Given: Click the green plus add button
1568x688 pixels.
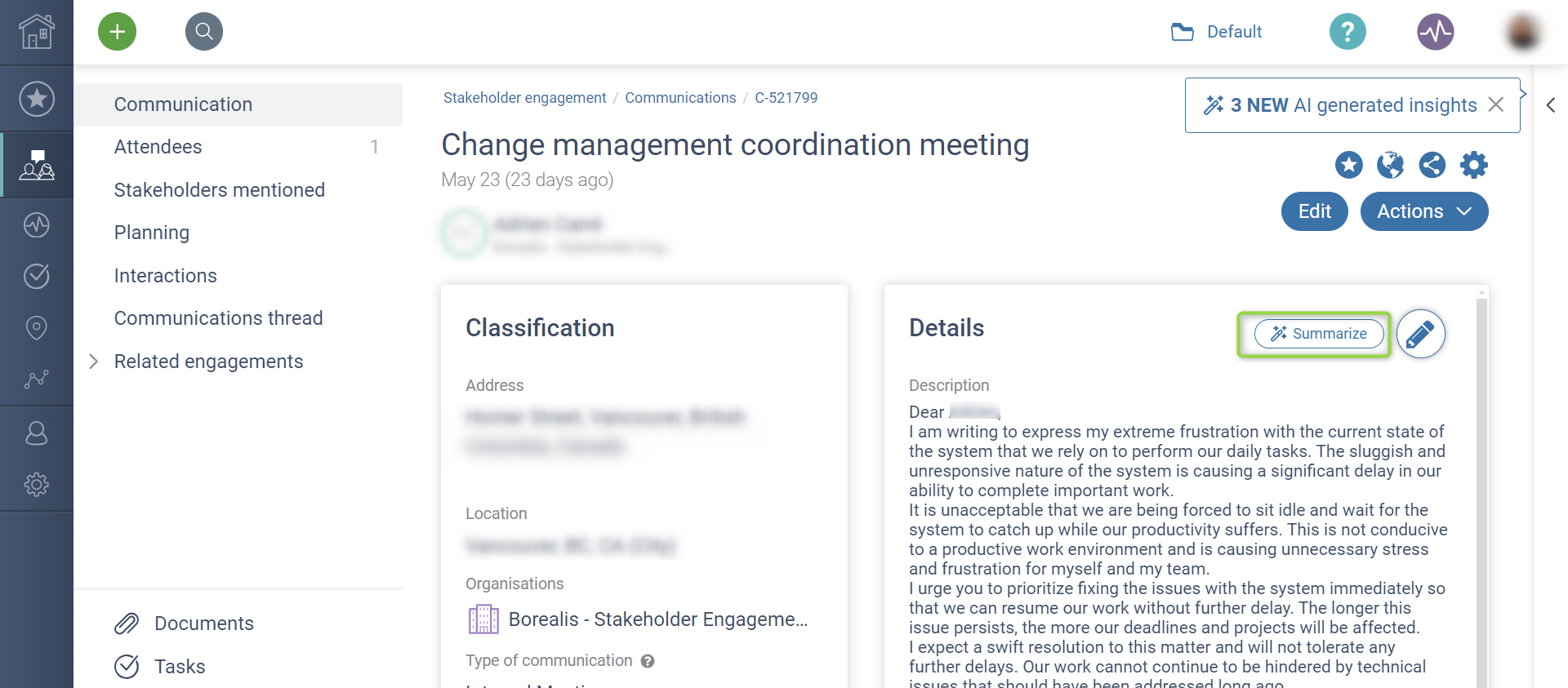Looking at the screenshot, I should [118, 32].
